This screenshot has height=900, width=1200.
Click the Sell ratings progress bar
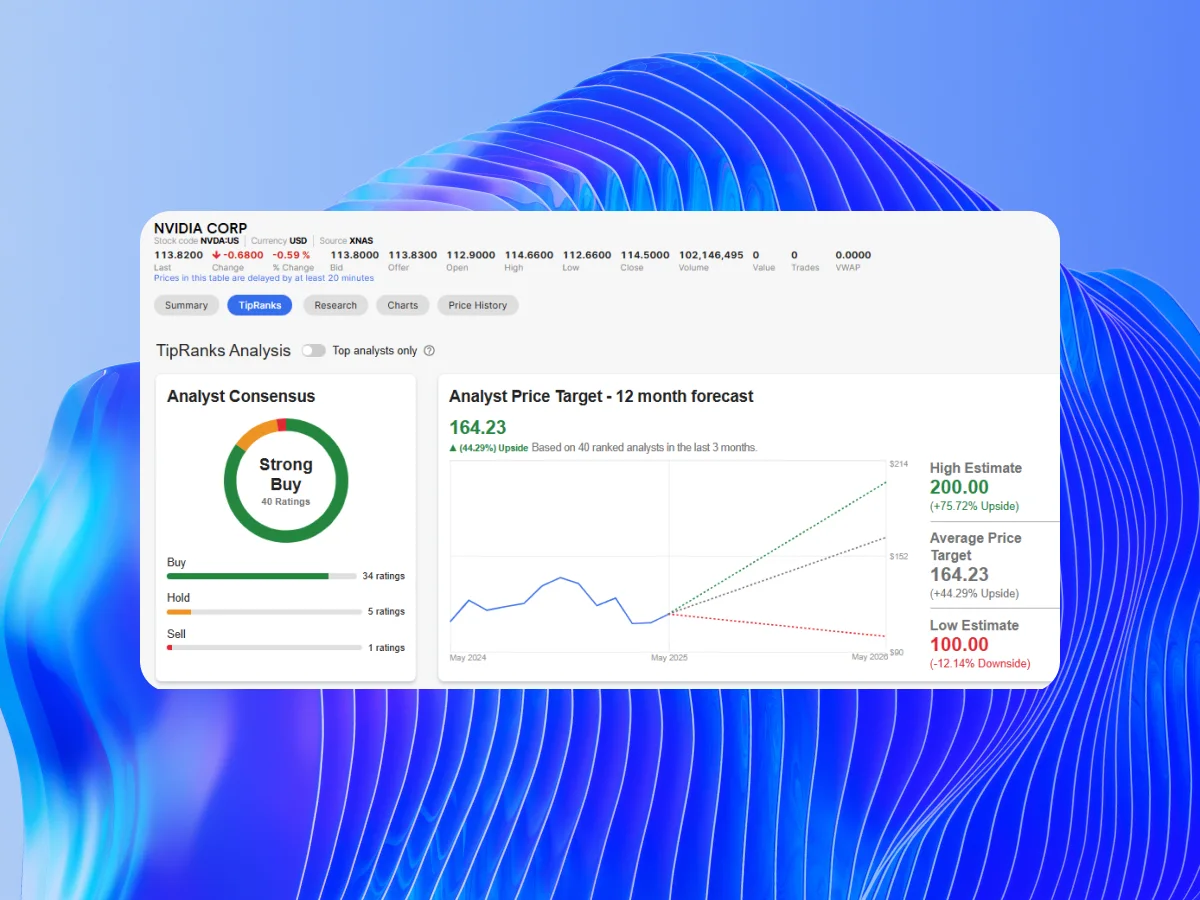(x=262, y=647)
